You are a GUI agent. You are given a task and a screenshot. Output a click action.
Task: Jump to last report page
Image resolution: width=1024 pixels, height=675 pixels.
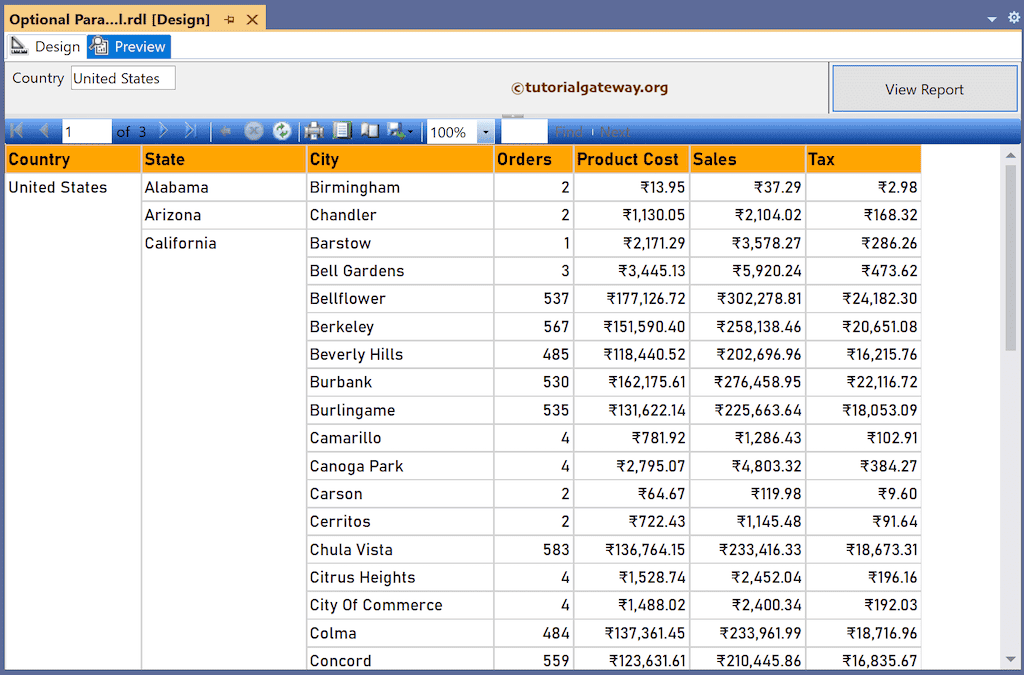coord(190,131)
